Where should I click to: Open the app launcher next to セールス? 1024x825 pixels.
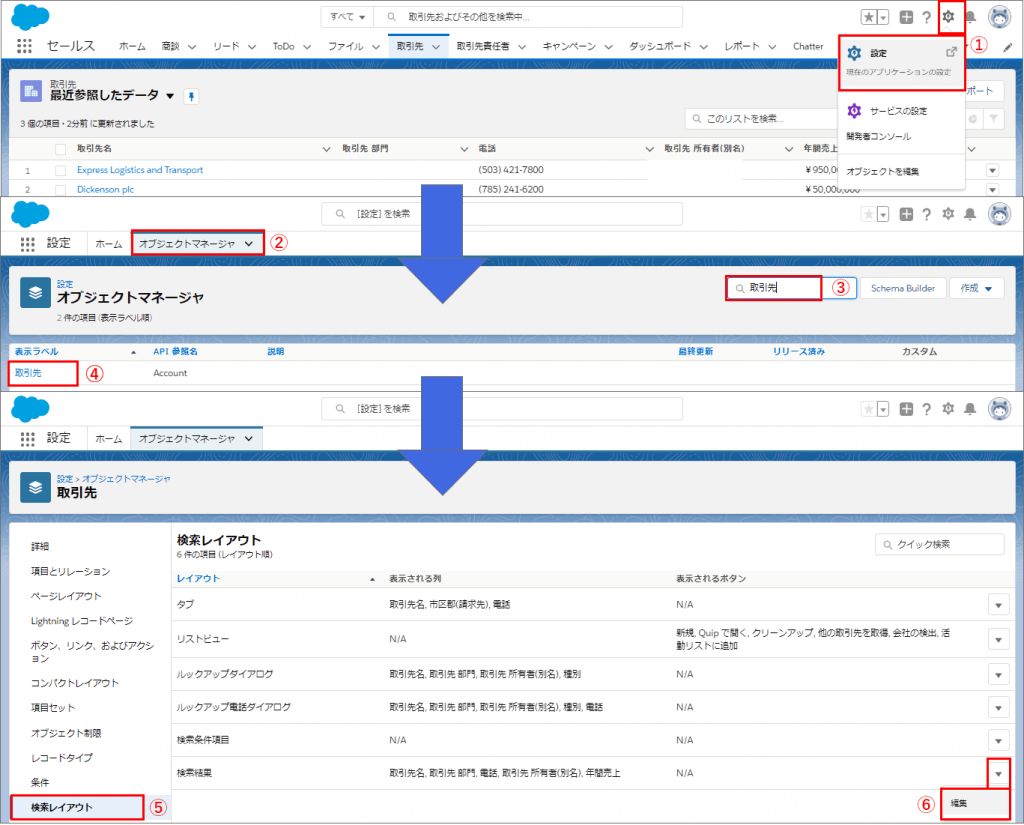pos(24,46)
